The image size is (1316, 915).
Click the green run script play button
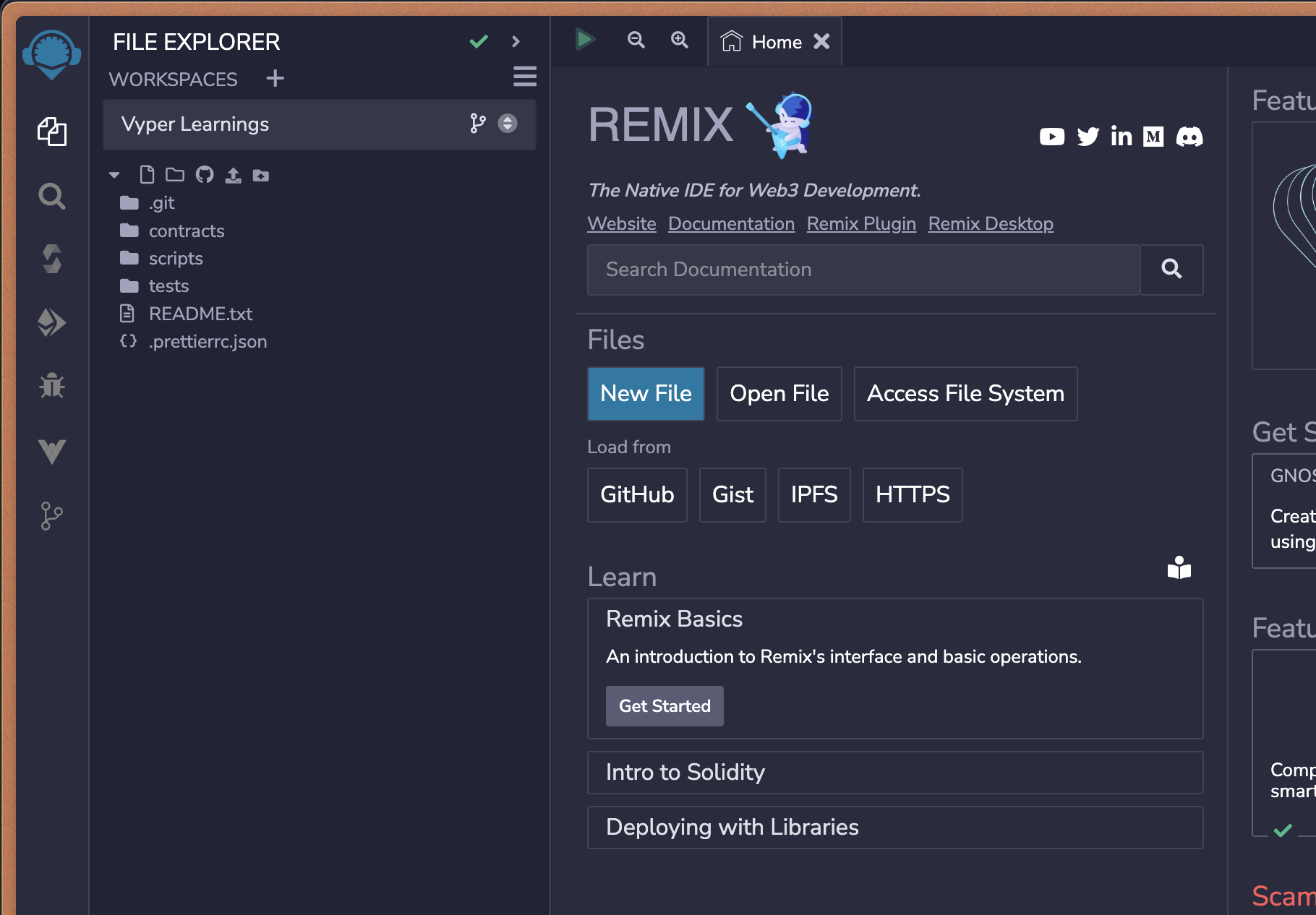tap(585, 39)
